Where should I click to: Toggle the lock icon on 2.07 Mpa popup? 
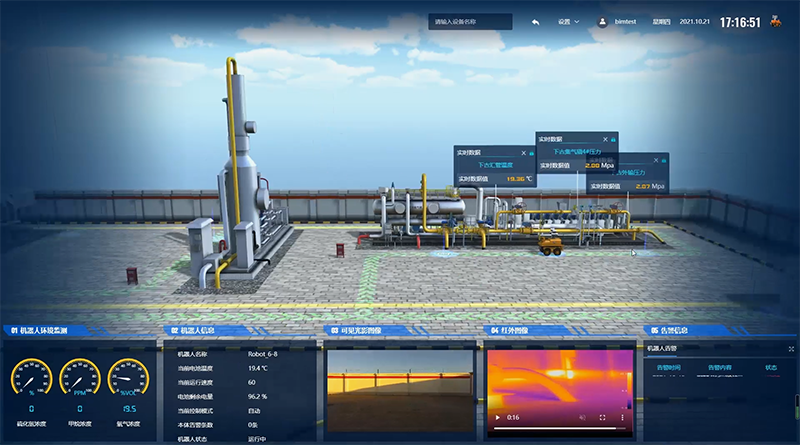coord(664,160)
